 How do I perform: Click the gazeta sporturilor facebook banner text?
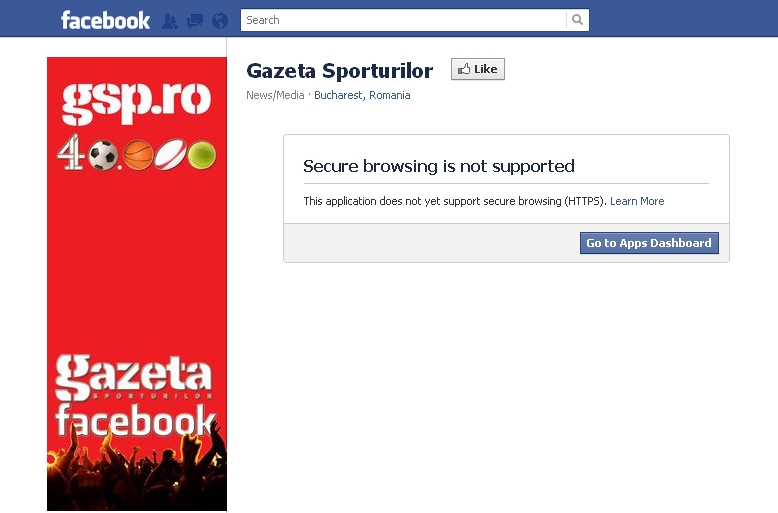point(135,395)
